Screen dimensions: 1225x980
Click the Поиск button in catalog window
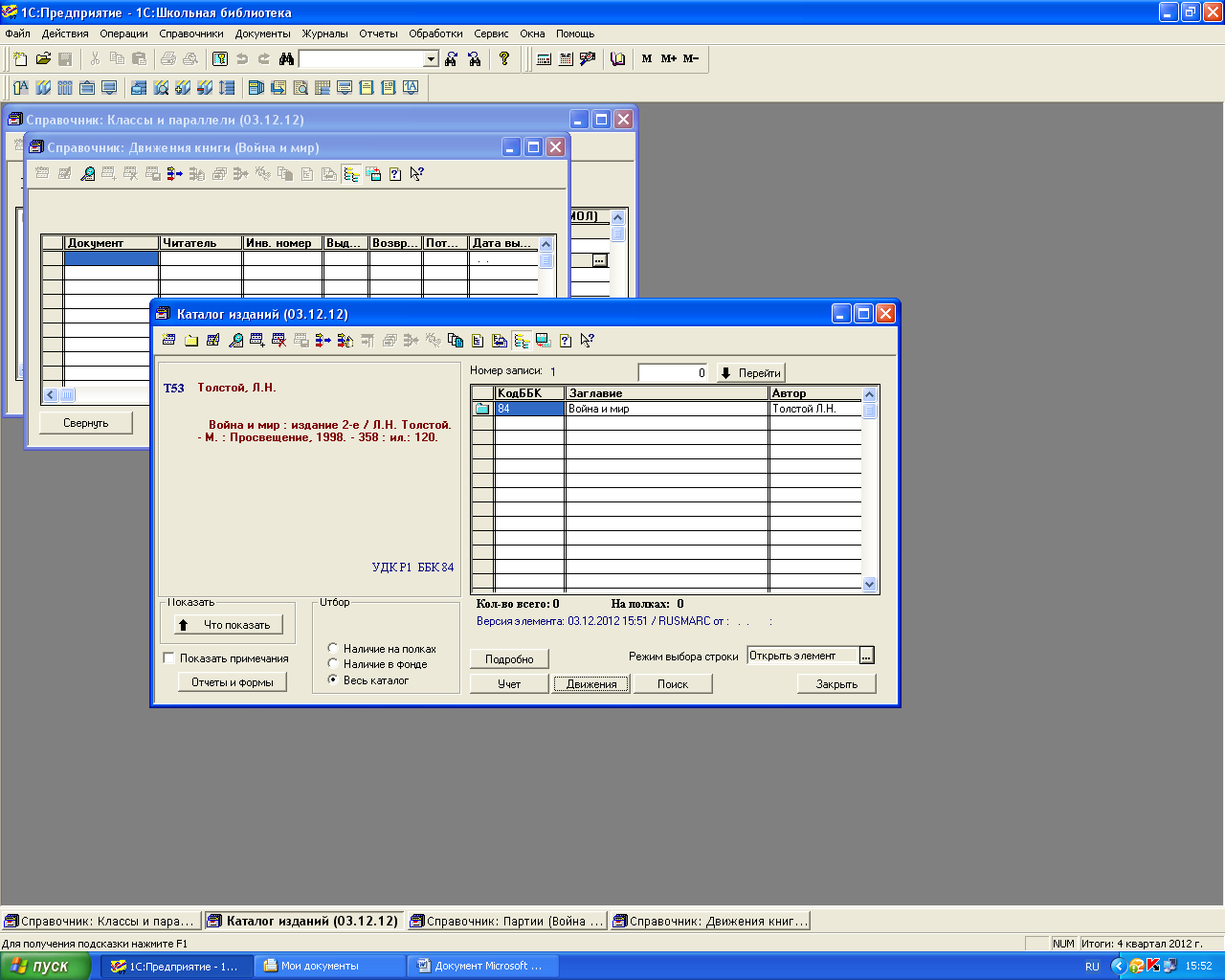[x=673, y=683]
